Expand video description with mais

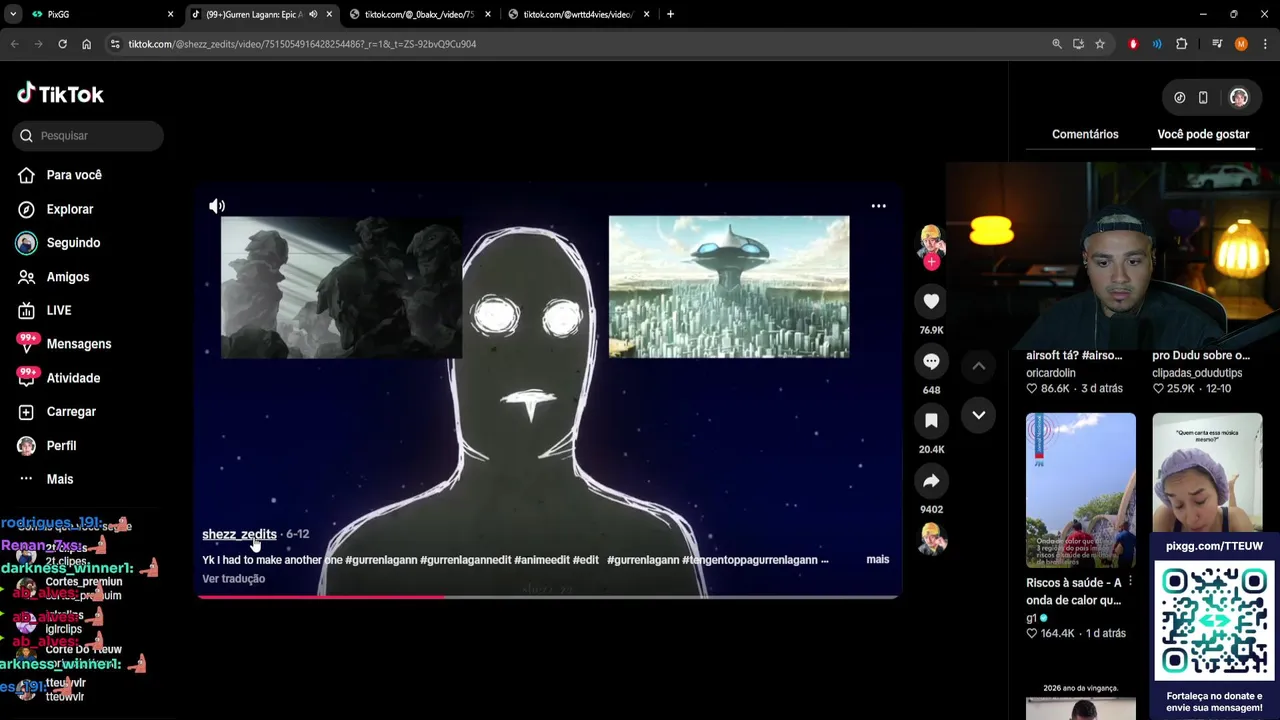(877, 559)
